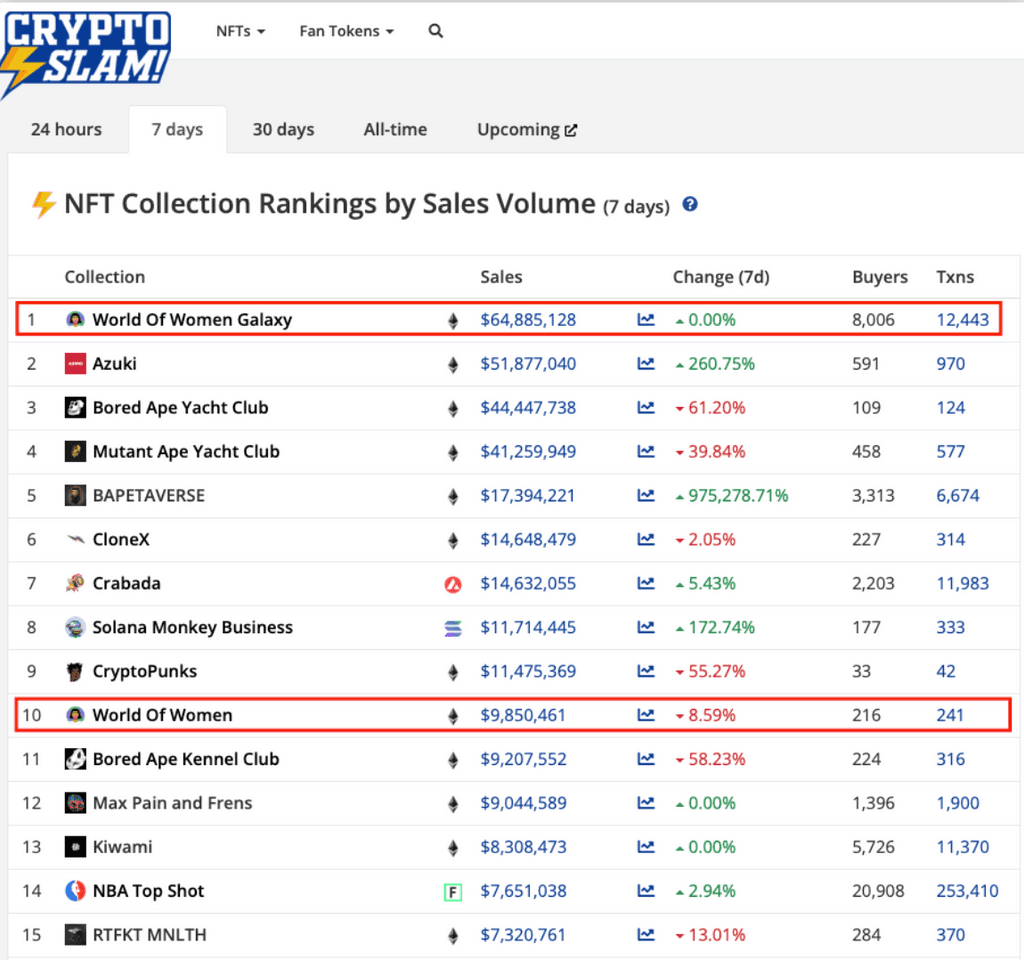Open Solana Monkey Business collection
The height and width of the screenshot is (960, 1024).
(193, 627)
